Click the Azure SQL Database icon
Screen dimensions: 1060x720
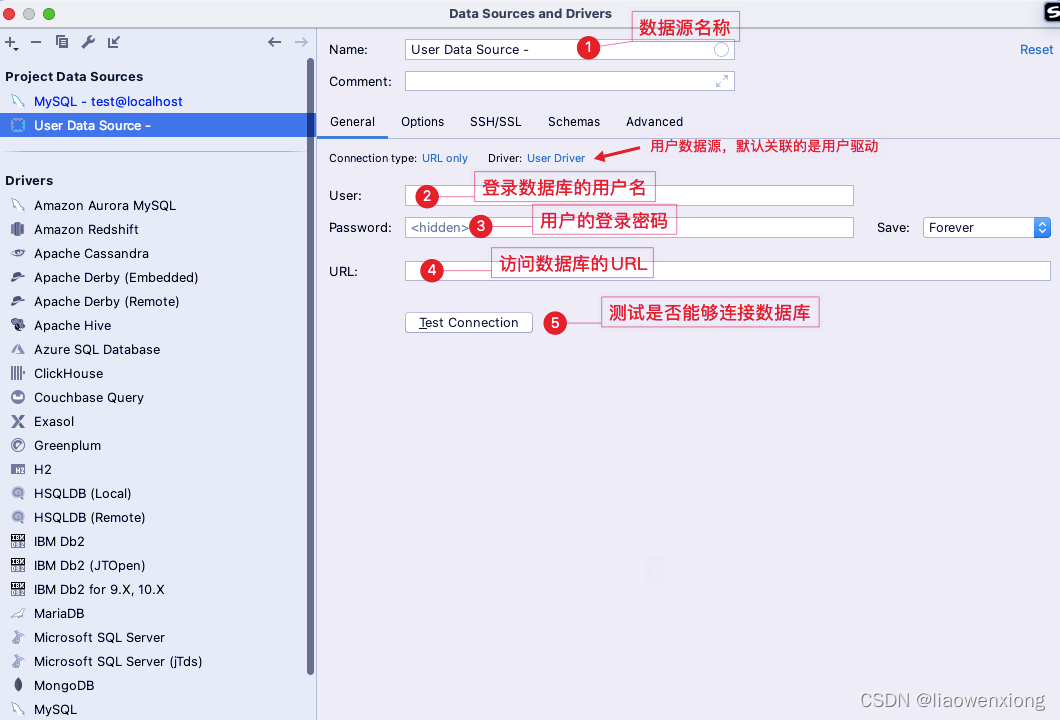tap(18, 349)
